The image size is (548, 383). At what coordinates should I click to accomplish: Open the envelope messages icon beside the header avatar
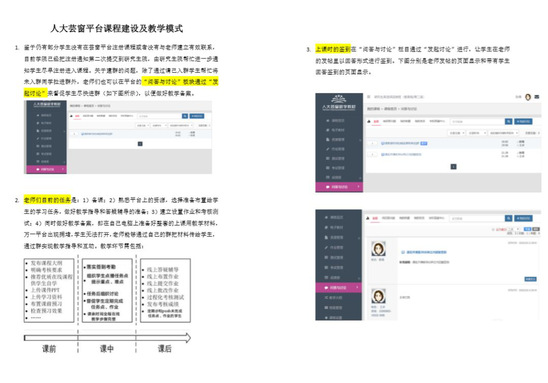click(x=537, y=97)
